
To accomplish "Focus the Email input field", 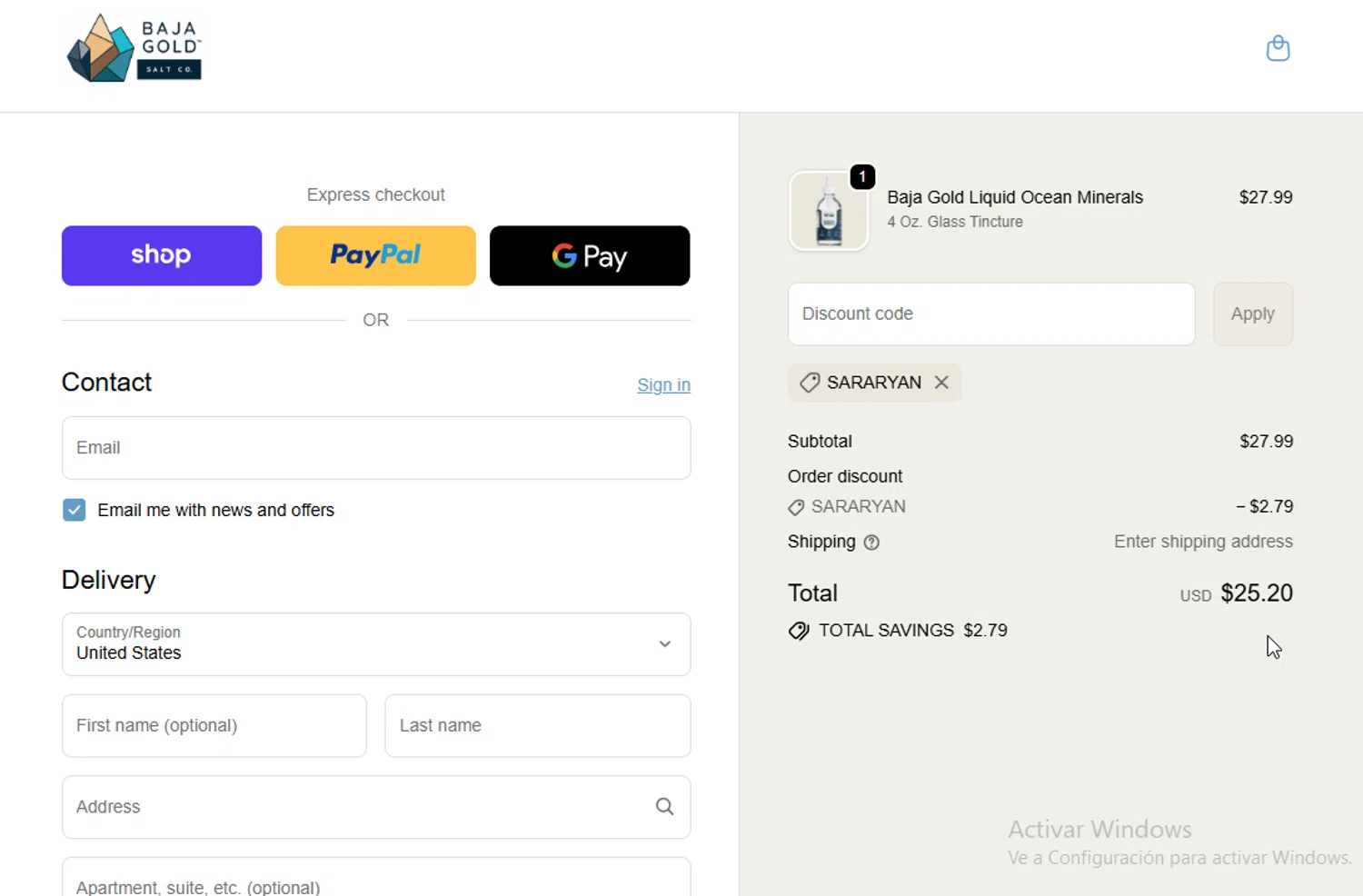I will point(376,448).
